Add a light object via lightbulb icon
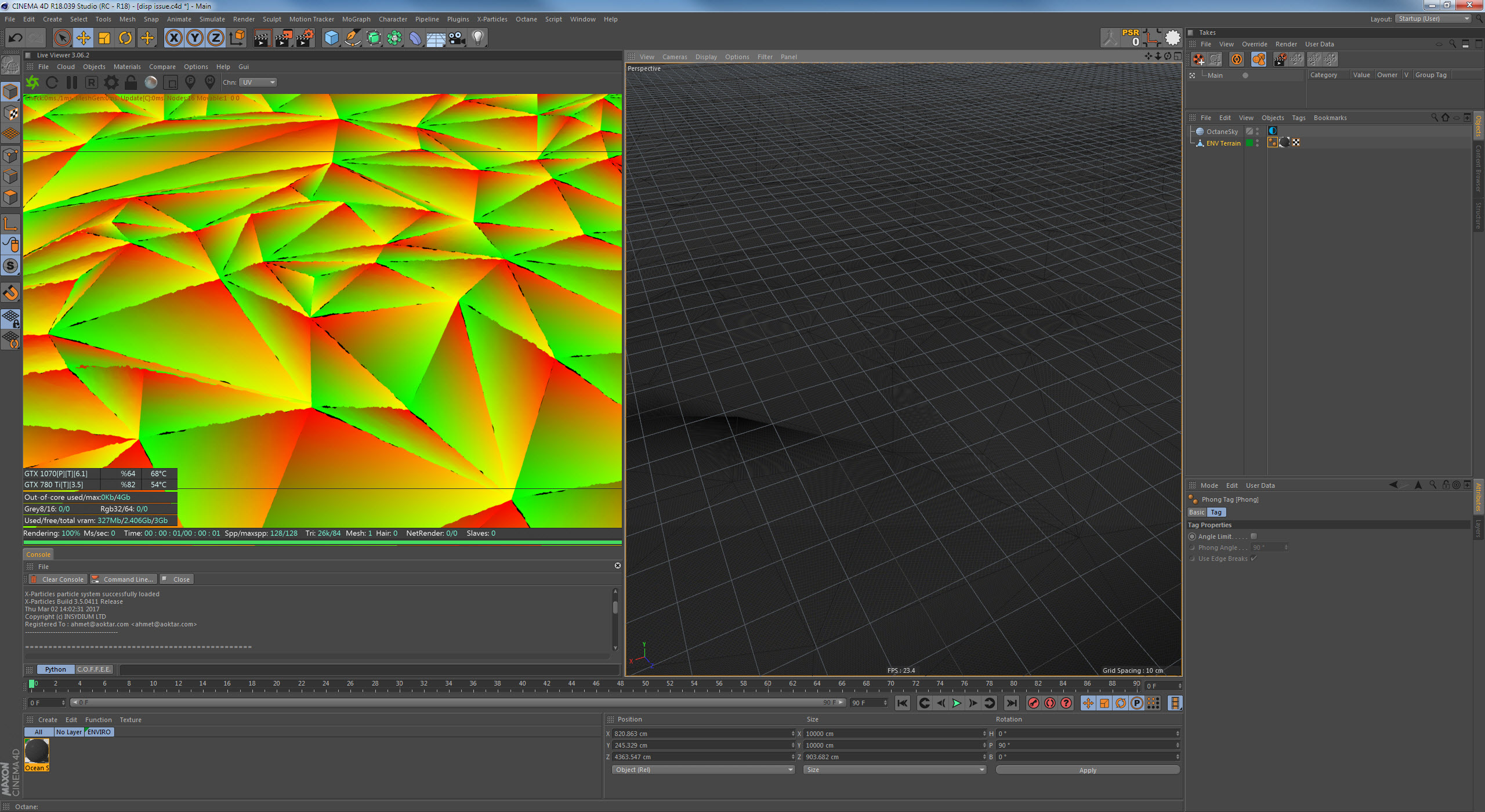The height and width of the screenshot is (812, 1485). click(x=478, y=38)
